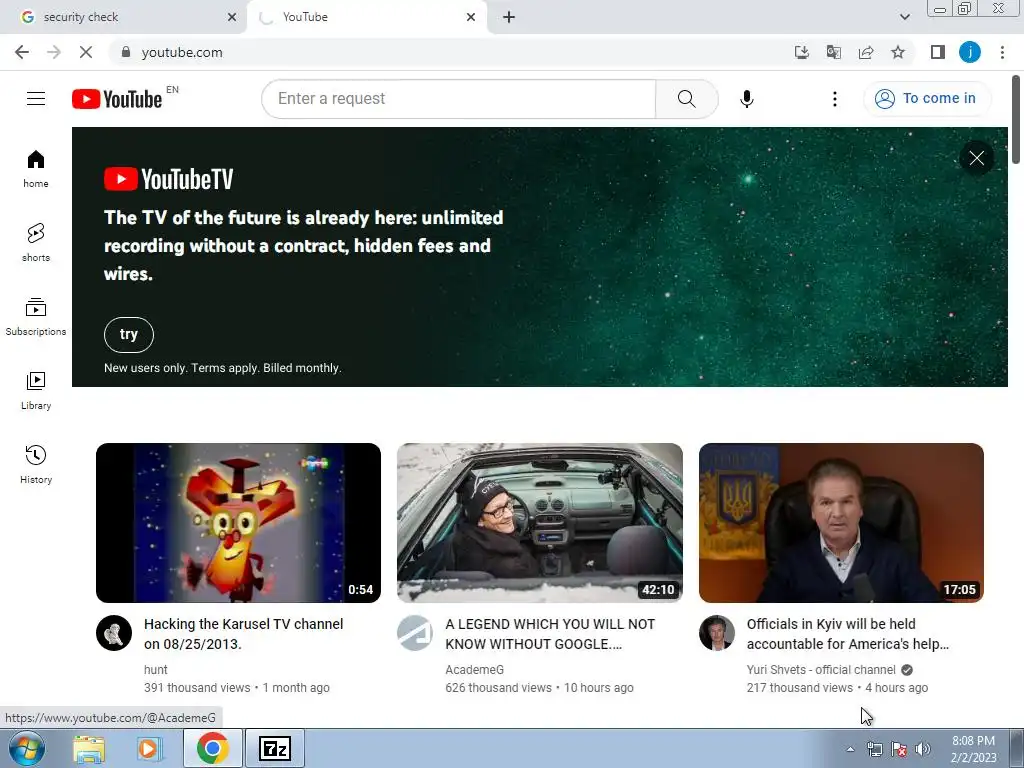1024x768 pixels.
Task: Open History in sidebar
Action: point(36,464)
